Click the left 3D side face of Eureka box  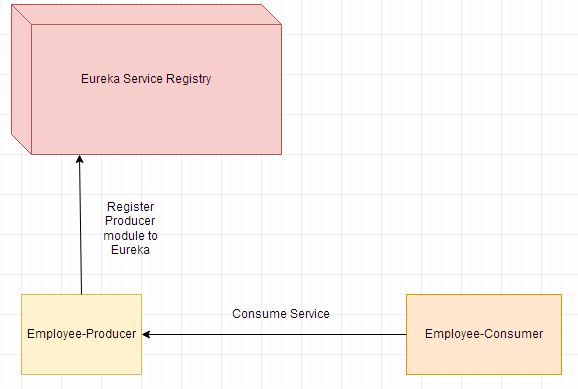(21, 79)
